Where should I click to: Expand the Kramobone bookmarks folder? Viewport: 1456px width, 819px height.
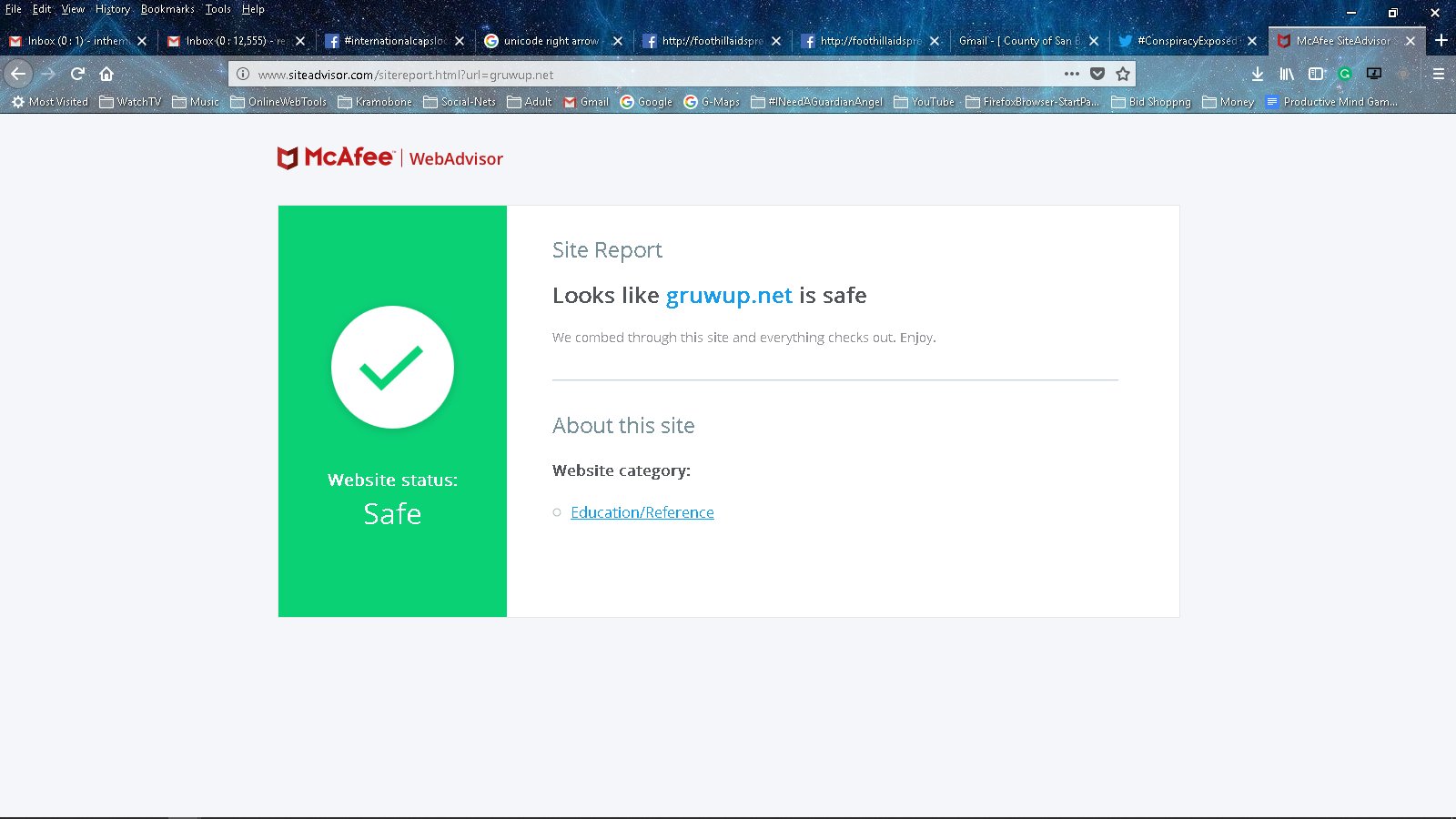pyautogui.click(x=375, y=102)
